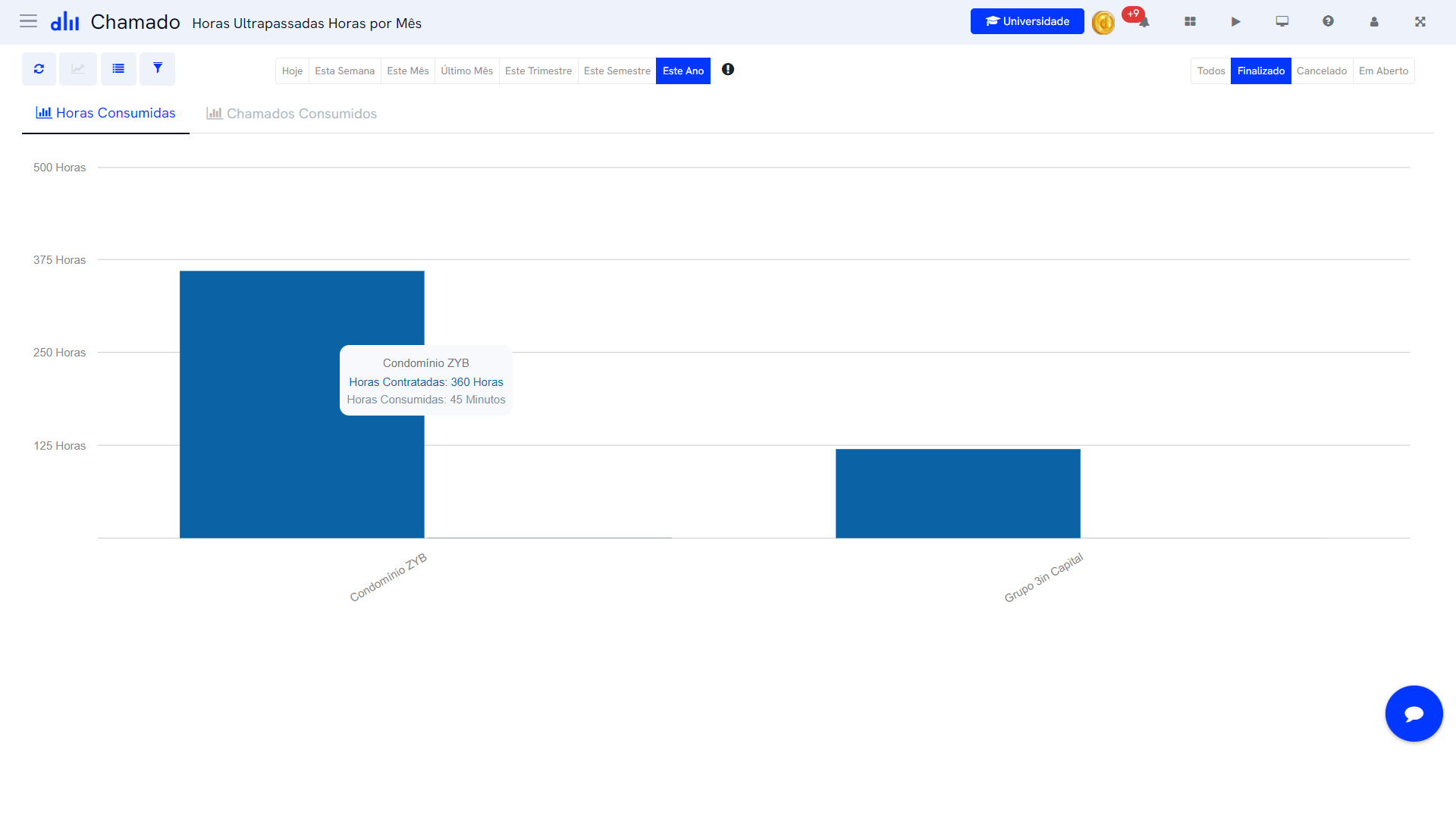
Task: Open the Horas Consumidas tab
Action: [105, 113]
